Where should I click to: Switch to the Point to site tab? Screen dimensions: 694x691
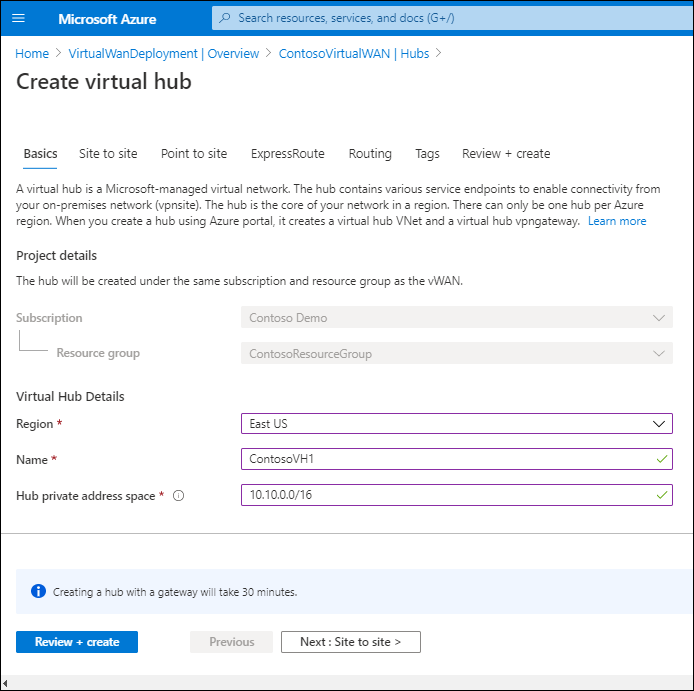point(194,154)
